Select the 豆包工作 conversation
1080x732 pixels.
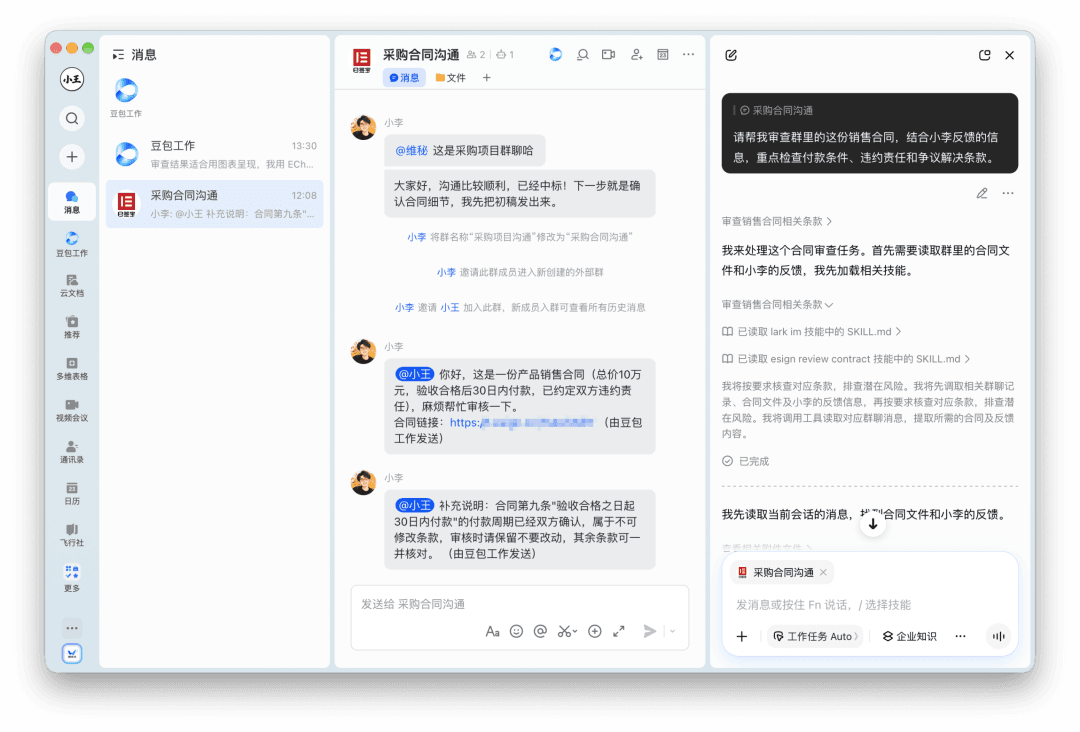(x=215, y=155)
